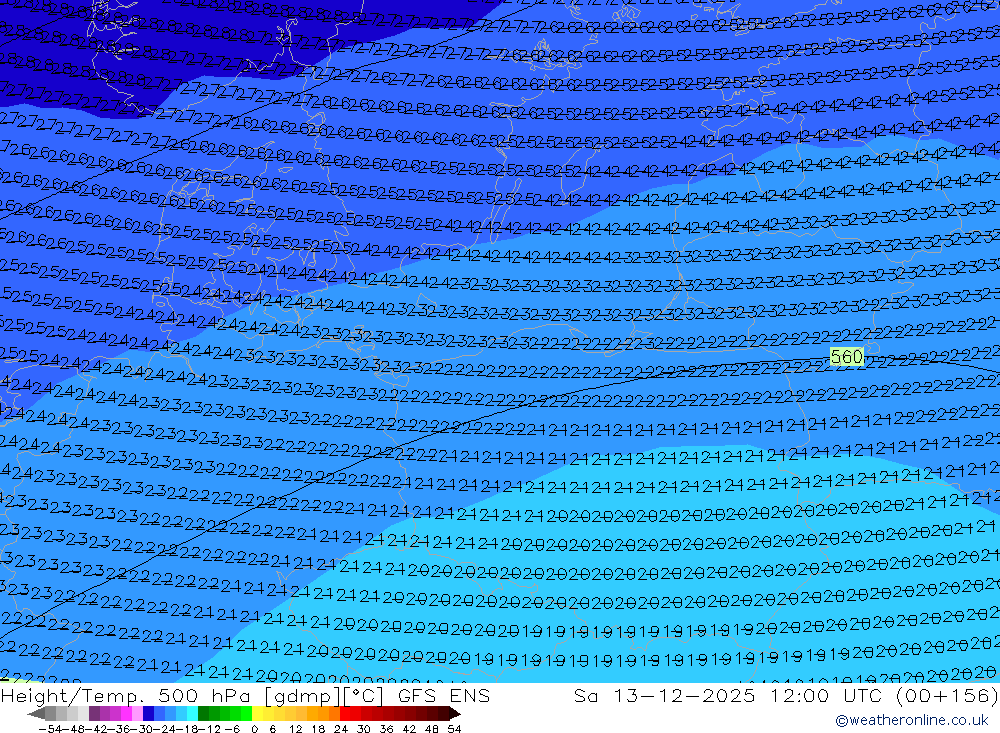Viewport: 1000px width, 733px height.
Task: Click the '54' legend value at scale end
Action: coord(454,729)
